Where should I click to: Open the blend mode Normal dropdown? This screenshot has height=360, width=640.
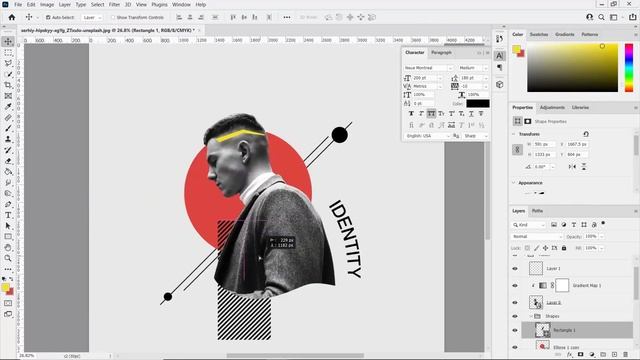point(537,237)
